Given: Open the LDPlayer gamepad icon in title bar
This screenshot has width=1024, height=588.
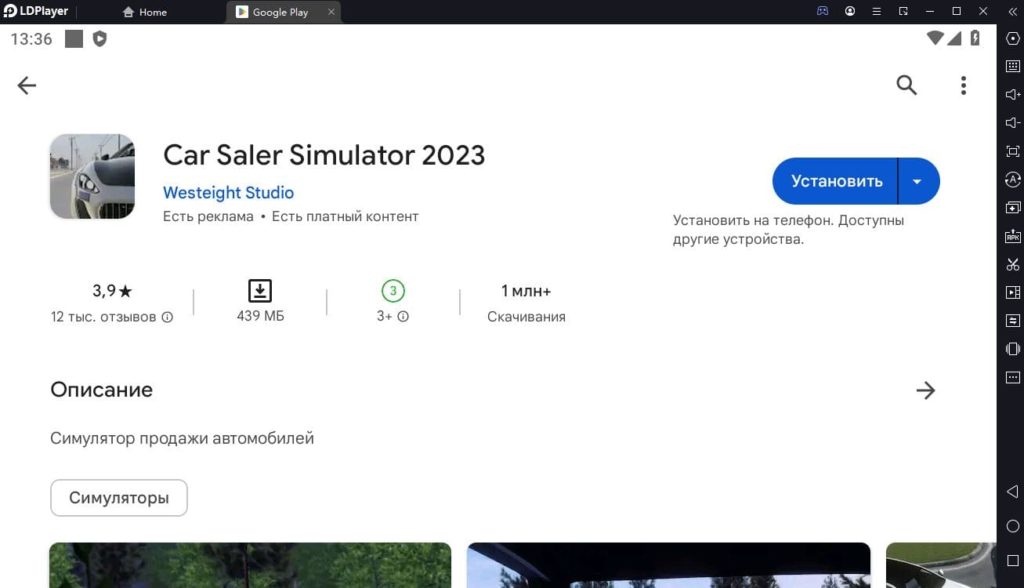Looking at the screenshot, I should 823,11.
